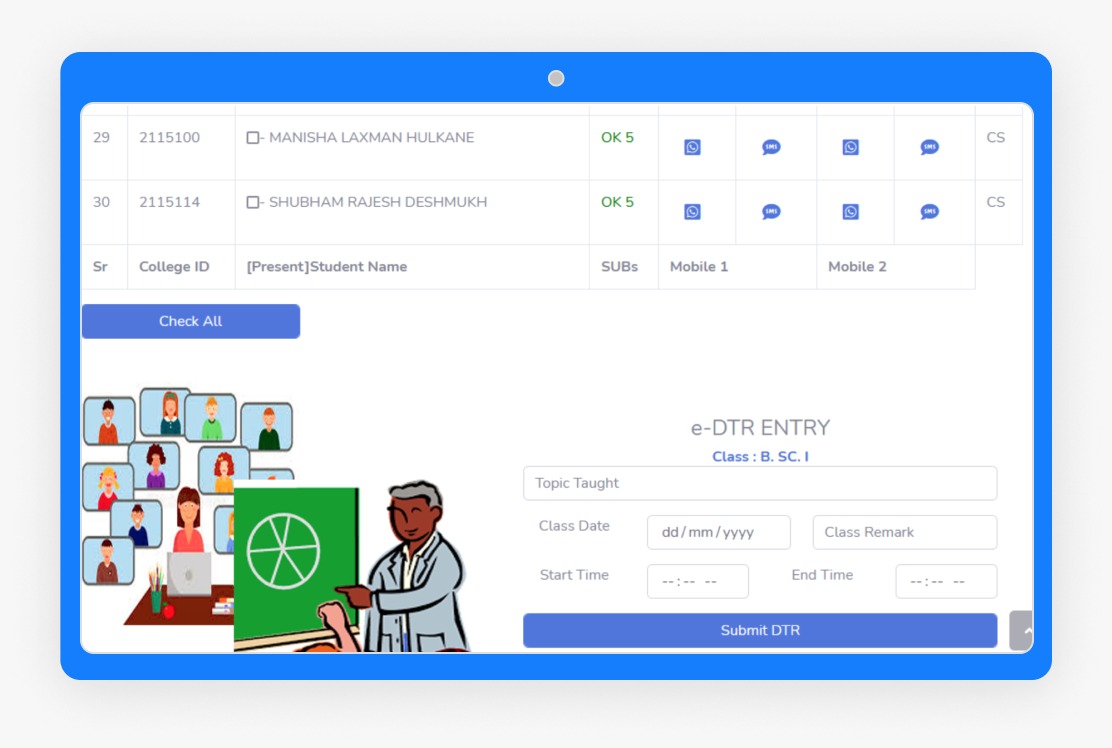Screen dimensions: 1112x748
Task: Send SMS to Shubham Deshmukh's Mobile 2
Action: tap(930, 212)
